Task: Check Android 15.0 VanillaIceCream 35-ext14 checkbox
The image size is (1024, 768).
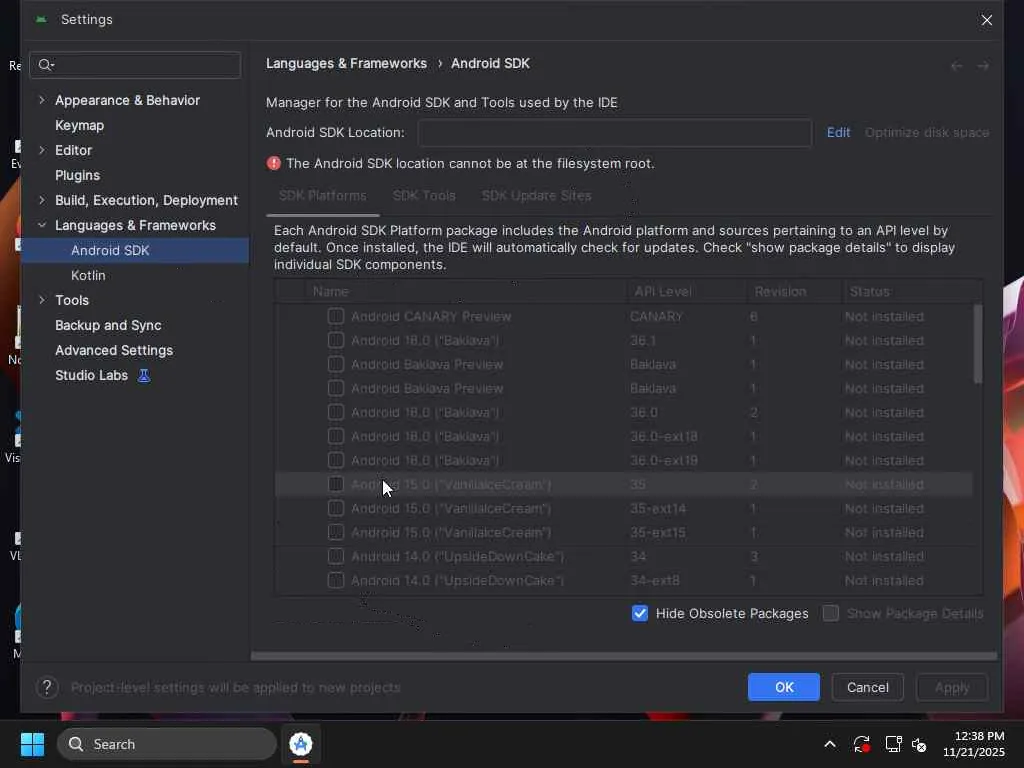Action: click(x=336, y=508)
